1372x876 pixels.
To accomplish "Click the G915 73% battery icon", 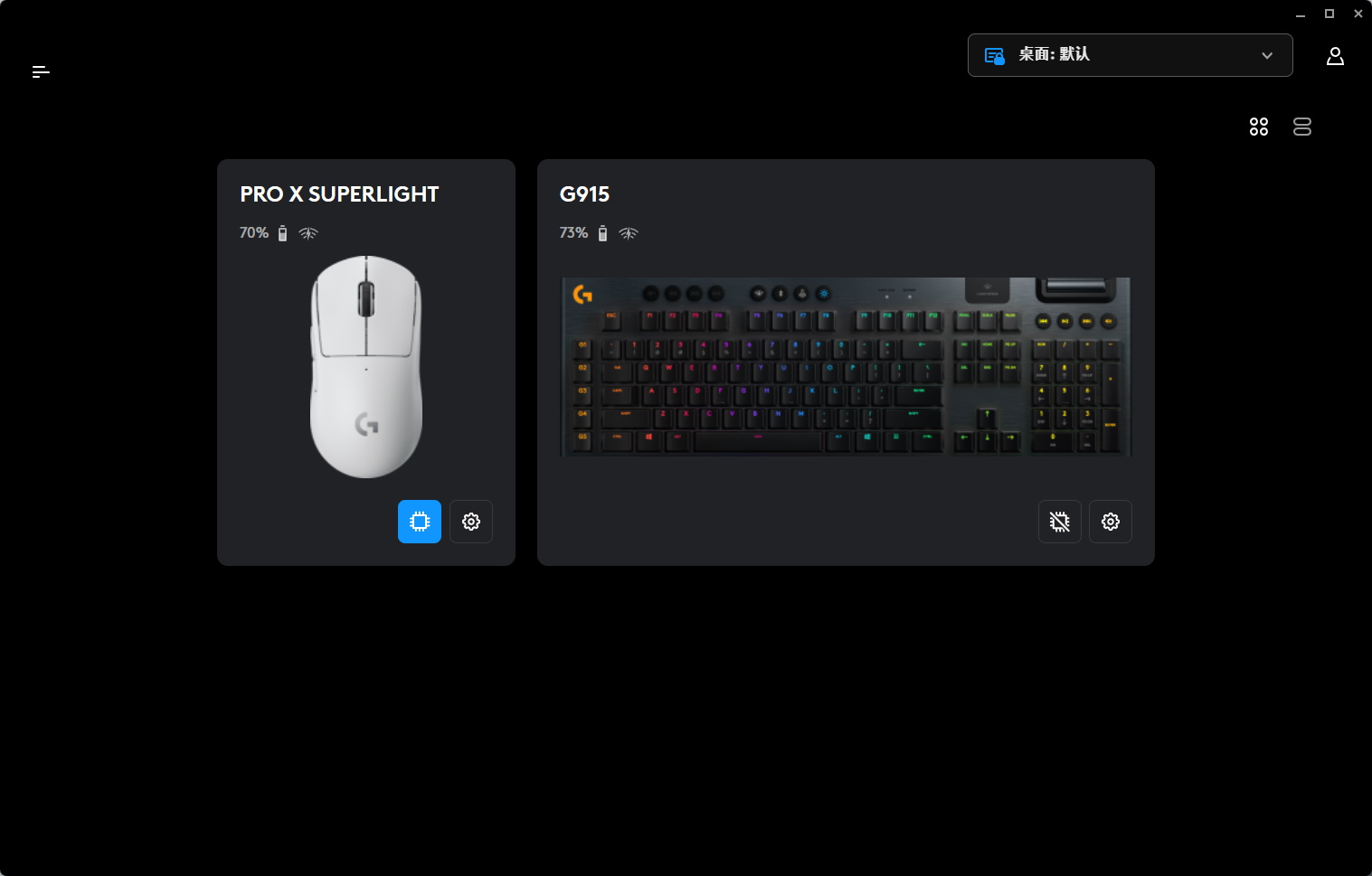I will tap(602, 233).
